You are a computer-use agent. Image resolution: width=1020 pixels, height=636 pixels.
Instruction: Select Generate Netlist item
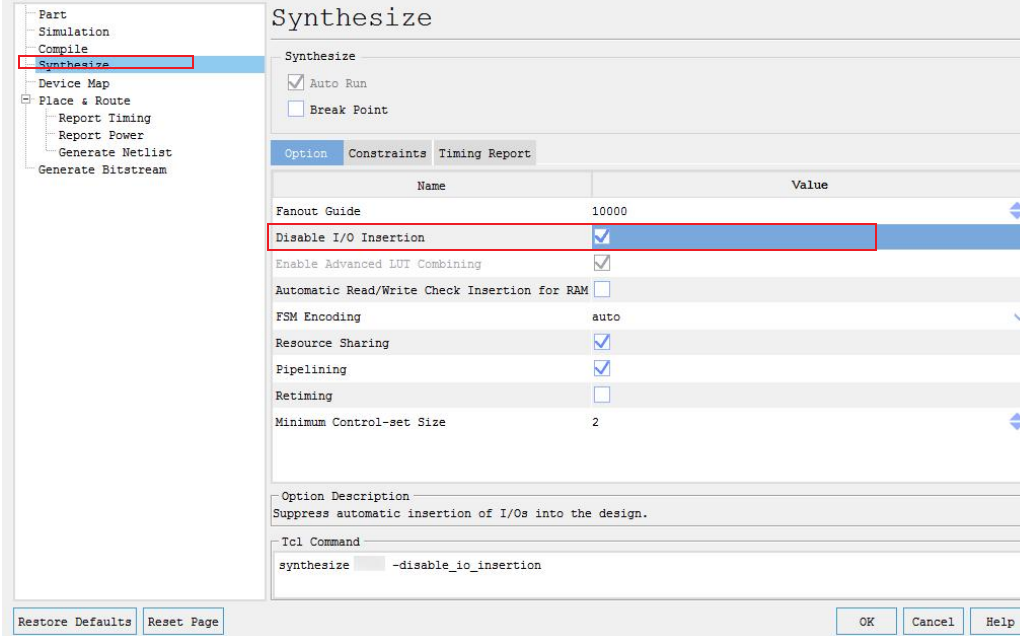point(115,152)
